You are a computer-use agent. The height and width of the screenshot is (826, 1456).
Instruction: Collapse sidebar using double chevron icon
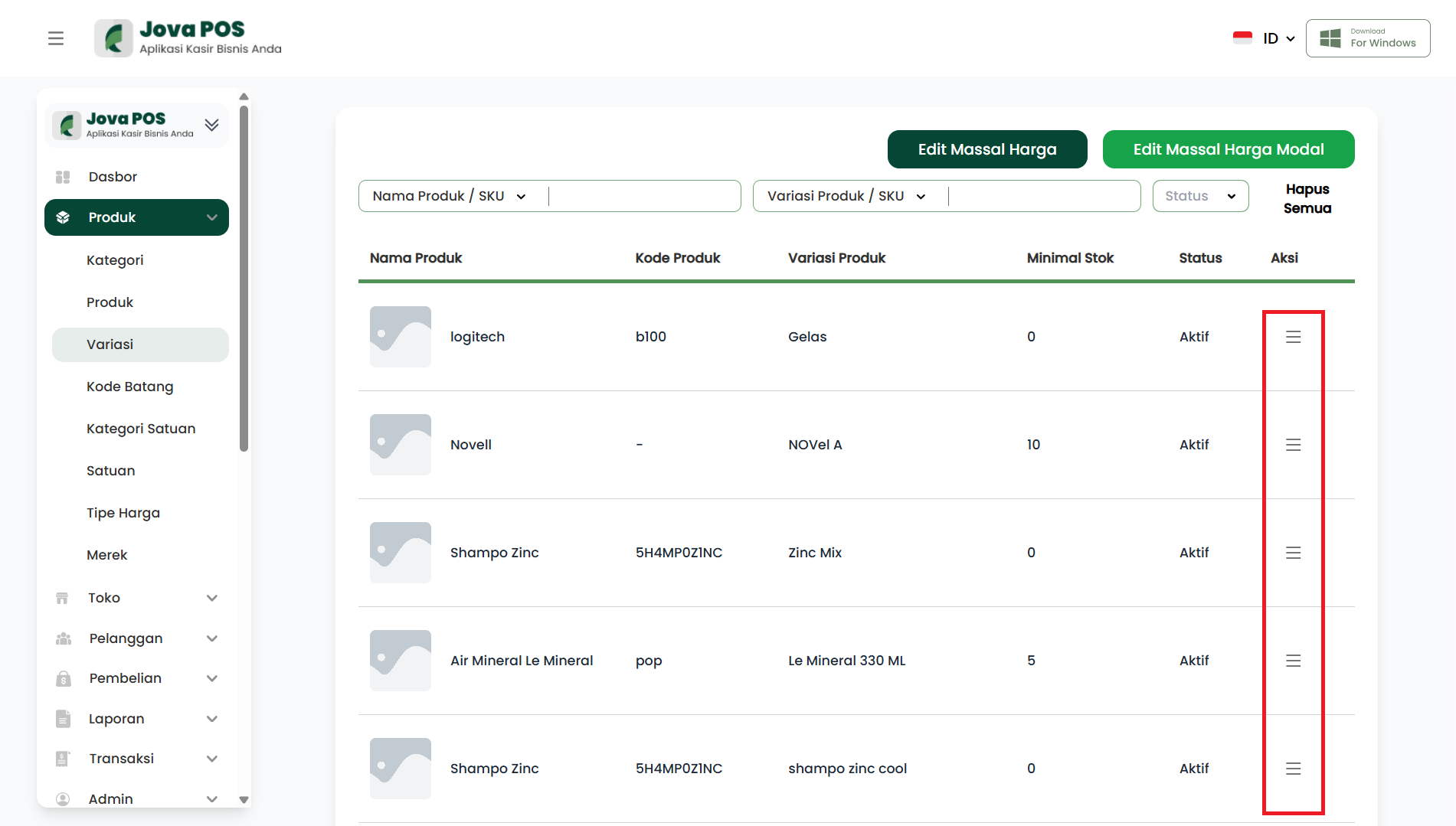pos(212,125)
